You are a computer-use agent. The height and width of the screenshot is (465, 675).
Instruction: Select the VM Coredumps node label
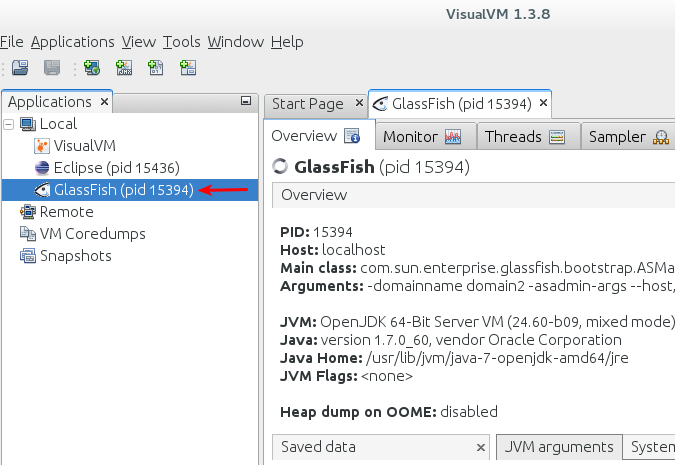click(x=93, y=234)
